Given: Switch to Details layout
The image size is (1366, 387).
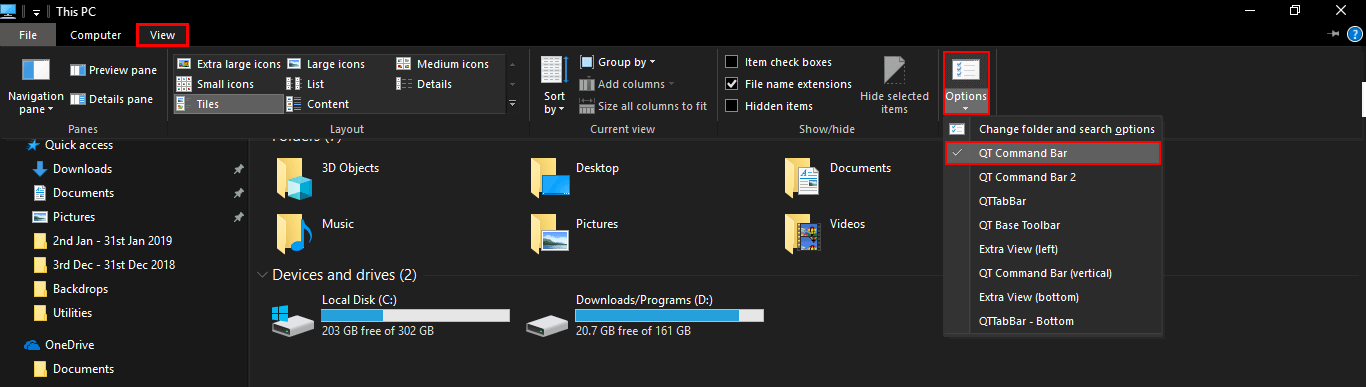Looking at the screenshot, I should [424, 84].
